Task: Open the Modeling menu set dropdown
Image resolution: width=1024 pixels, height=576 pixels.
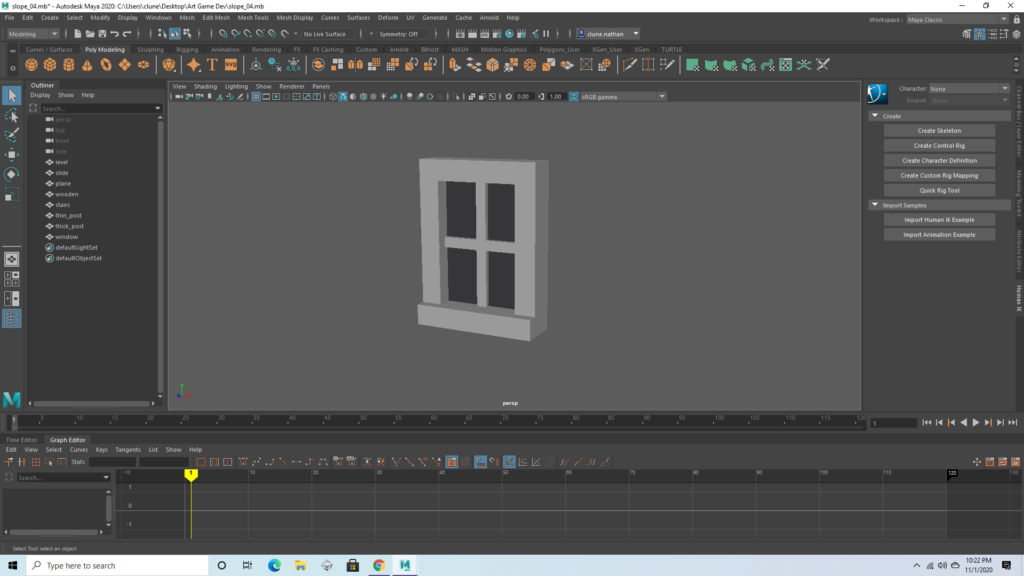Action: [x=33, y=34]
